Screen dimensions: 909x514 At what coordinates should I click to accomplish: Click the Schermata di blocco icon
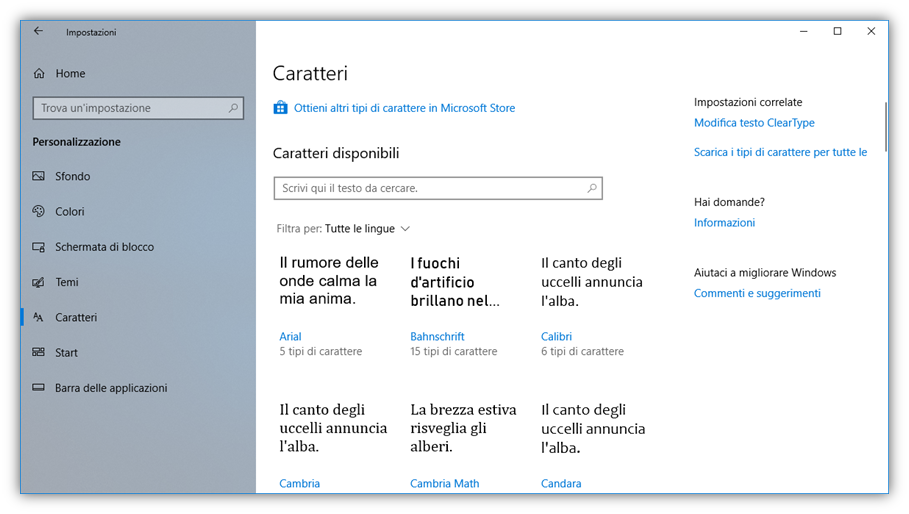39,247
